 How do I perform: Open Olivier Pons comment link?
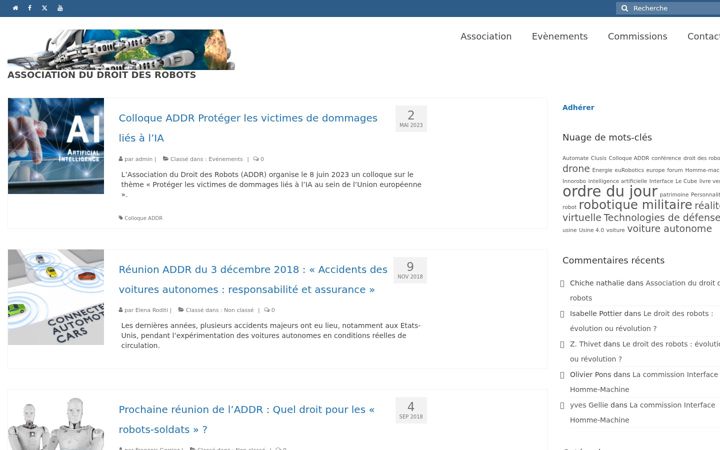point(643,382)
